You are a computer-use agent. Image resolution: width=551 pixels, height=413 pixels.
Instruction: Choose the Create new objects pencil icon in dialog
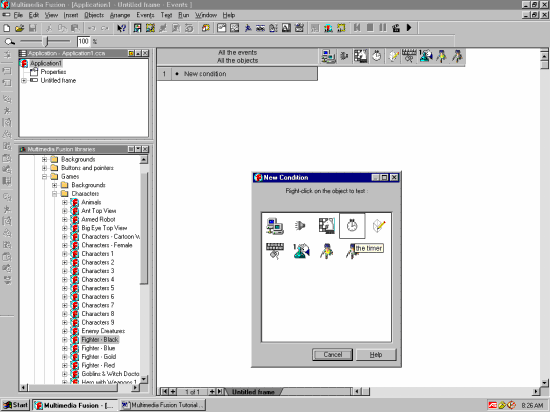pos(379,226)
